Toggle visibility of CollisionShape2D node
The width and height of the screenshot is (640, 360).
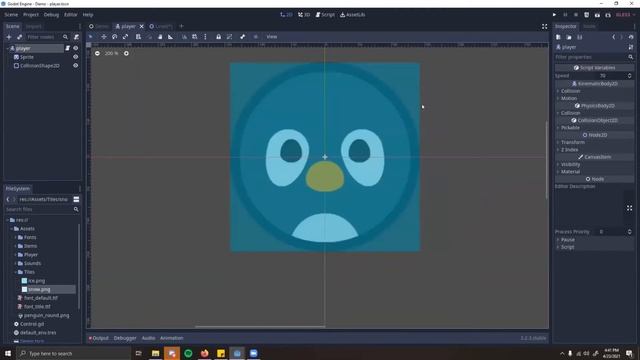pyautogui.click(x=76, y=65)
